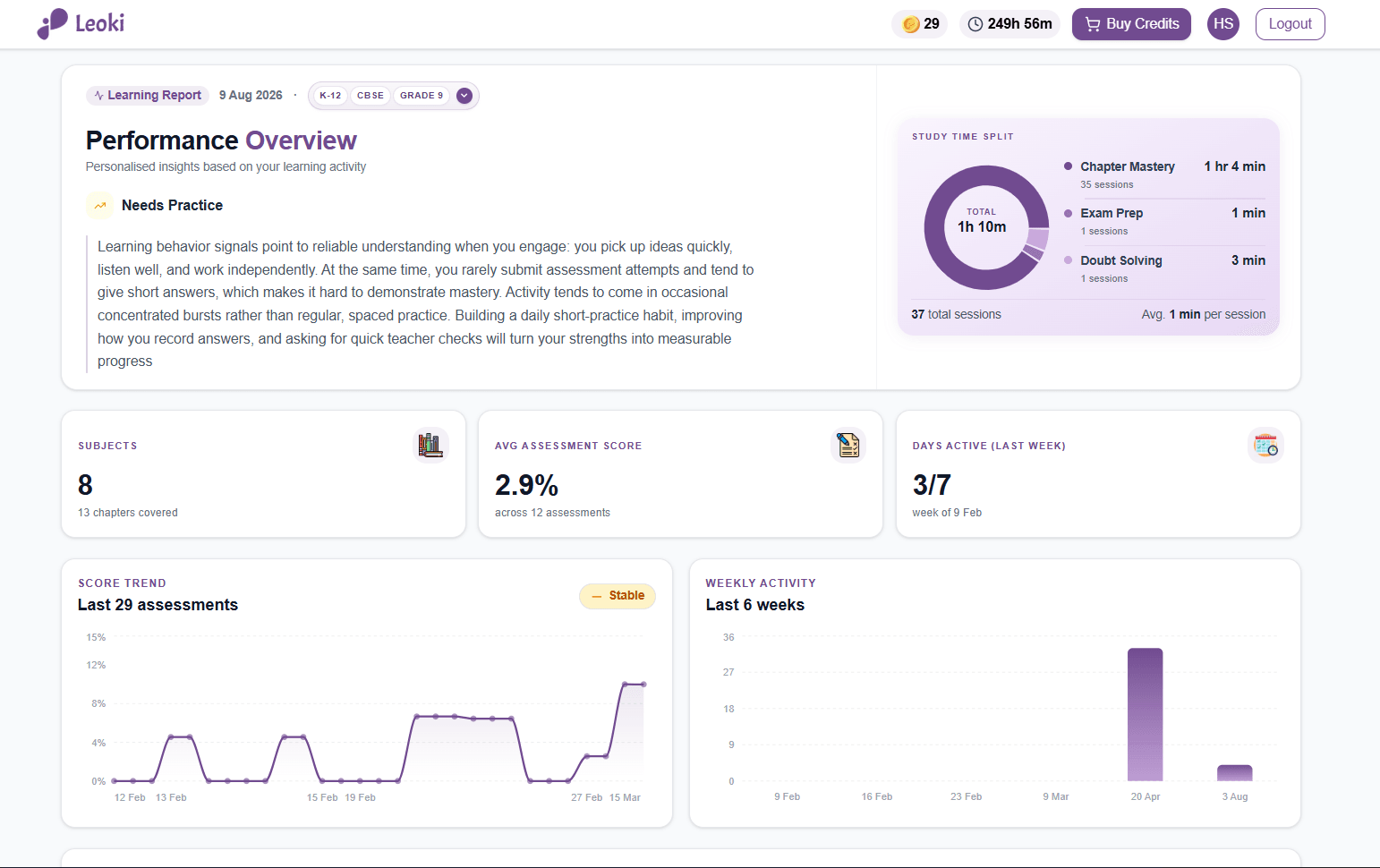Click the clock icon beside 249h 56m

click(975, 24)
